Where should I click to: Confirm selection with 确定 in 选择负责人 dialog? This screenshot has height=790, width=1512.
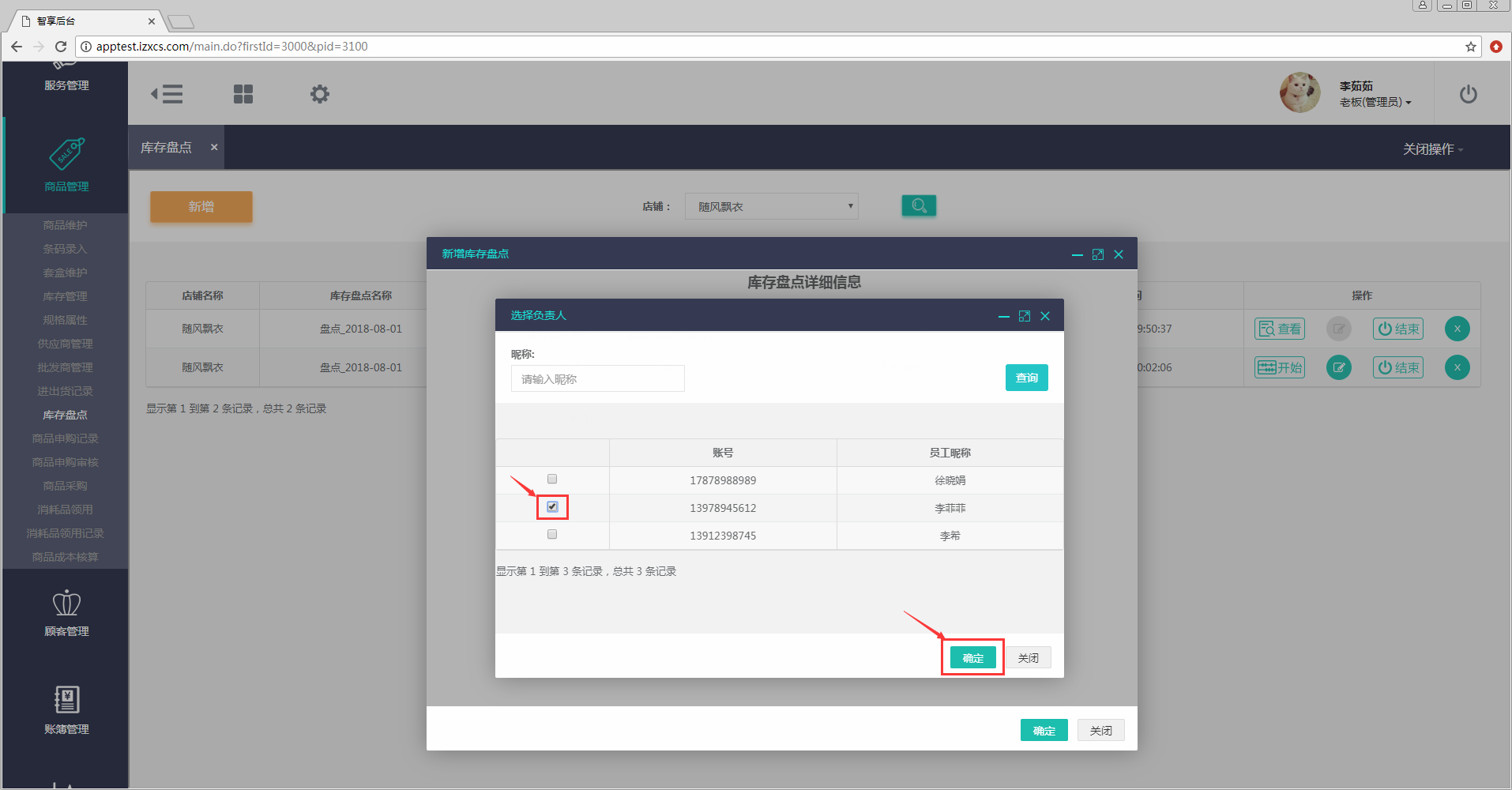[973, 657]
